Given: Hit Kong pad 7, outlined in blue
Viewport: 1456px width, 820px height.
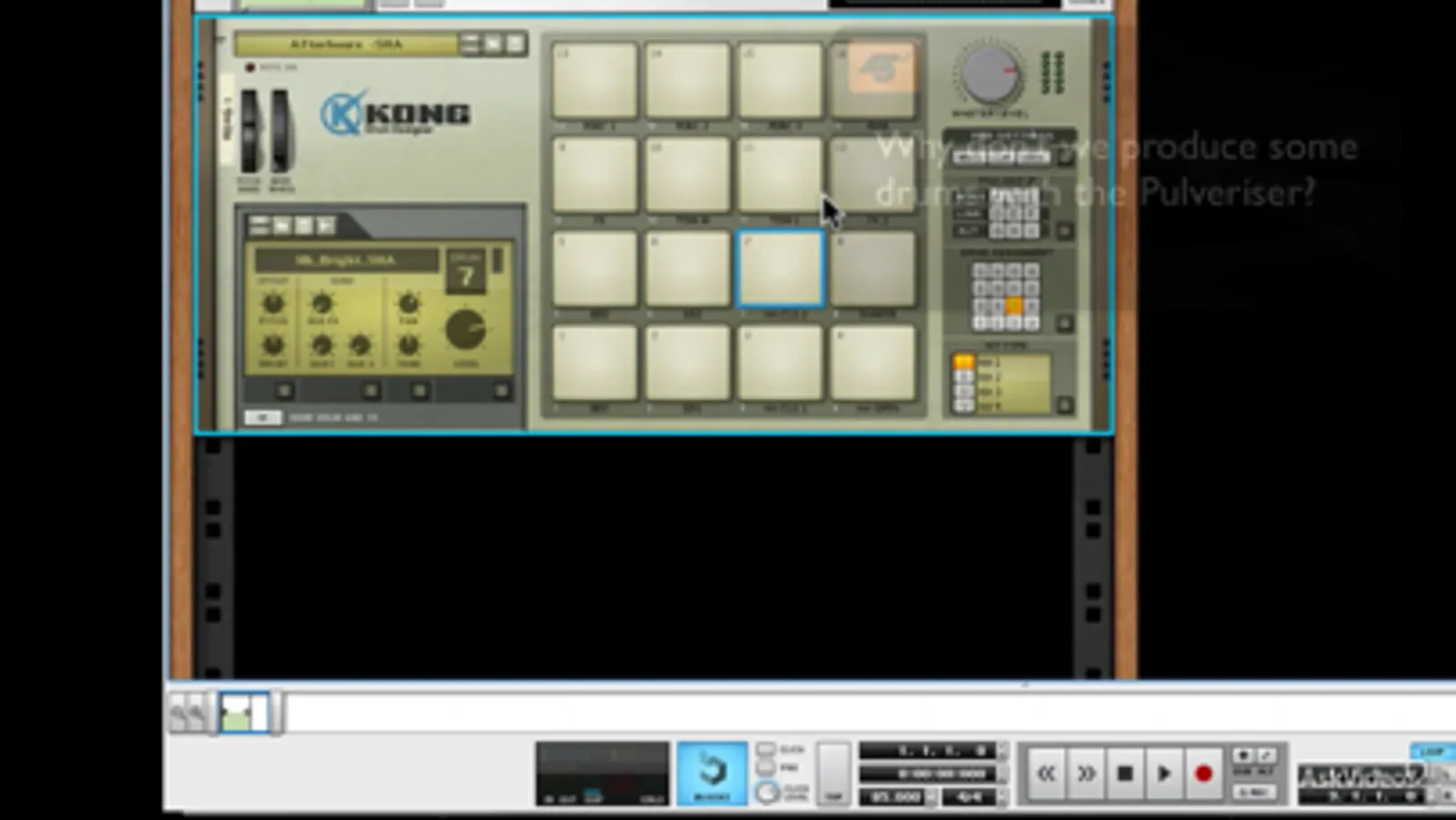Looking at the screenshot, I should tap(780, 268).
